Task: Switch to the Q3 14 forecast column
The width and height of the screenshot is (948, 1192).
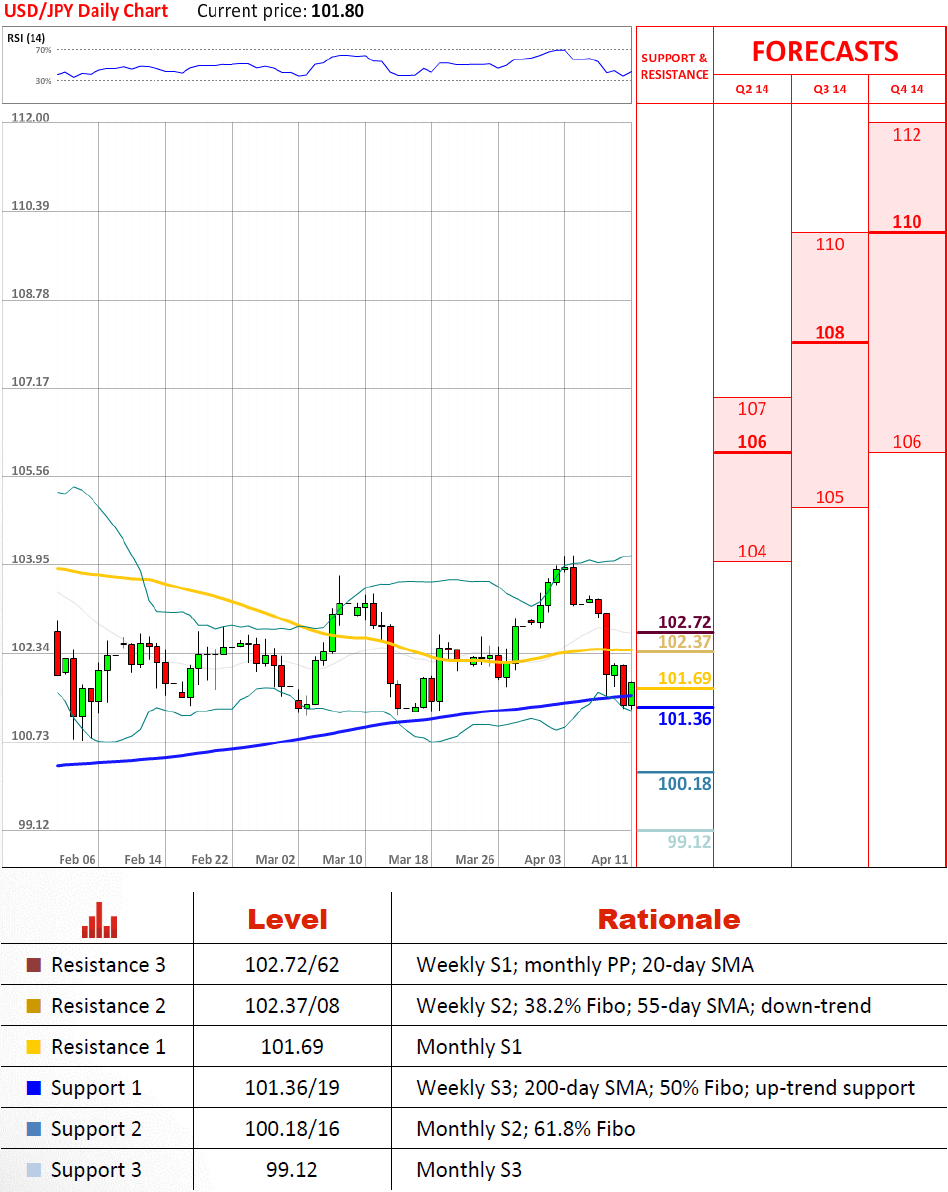Action: pyautogui.click(x=829, y=89)
